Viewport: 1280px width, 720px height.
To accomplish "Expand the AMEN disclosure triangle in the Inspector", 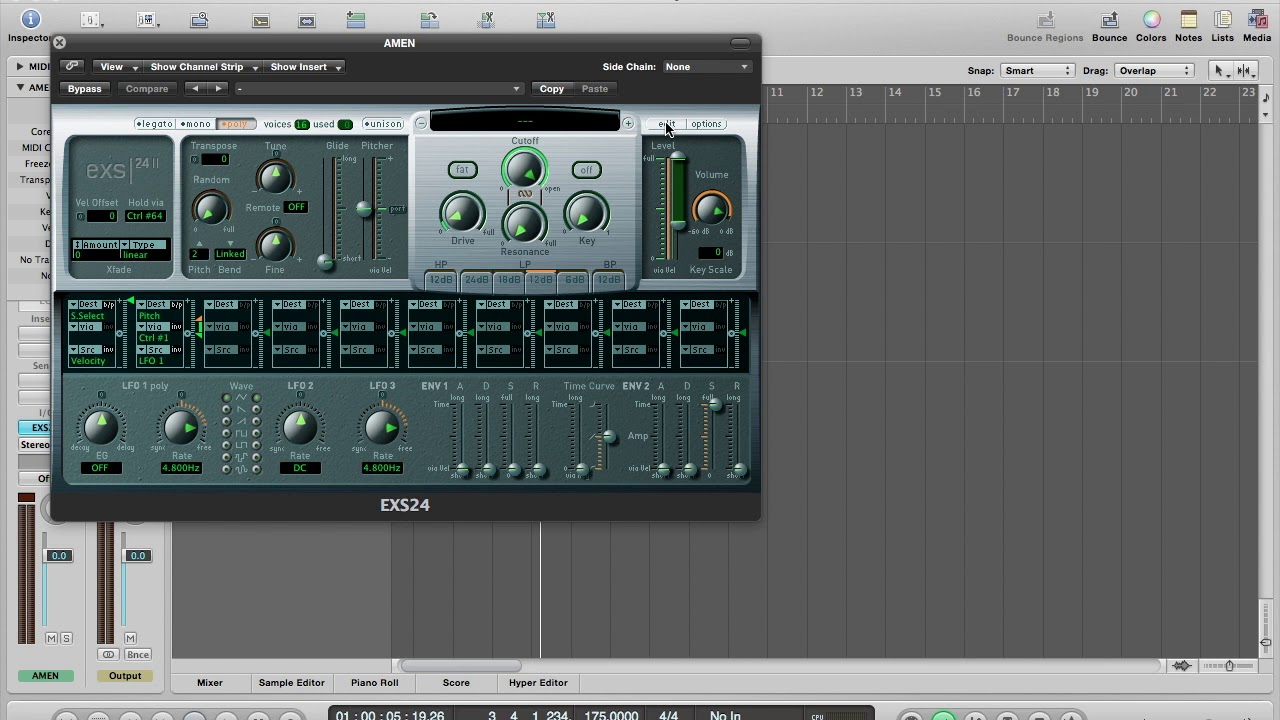I will [19, 87].
